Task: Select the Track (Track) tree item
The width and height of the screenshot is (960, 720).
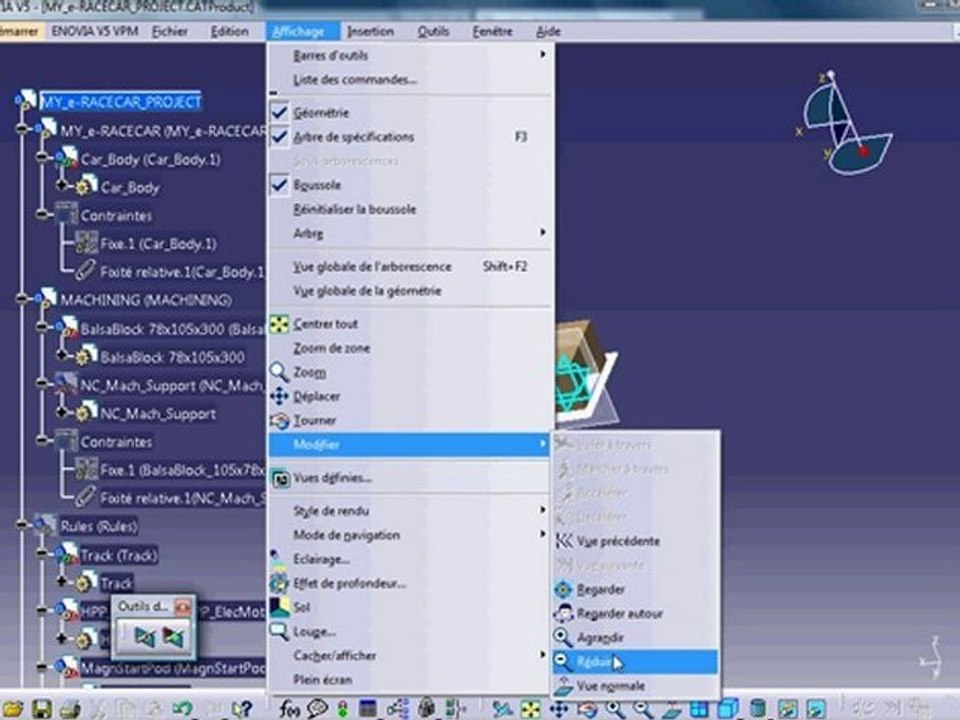Action: pos(119,555)
